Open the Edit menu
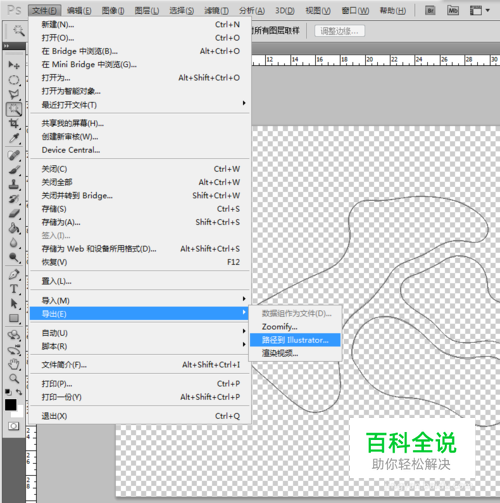The width and height of the screenshot is (500, 503). (79, 11)
